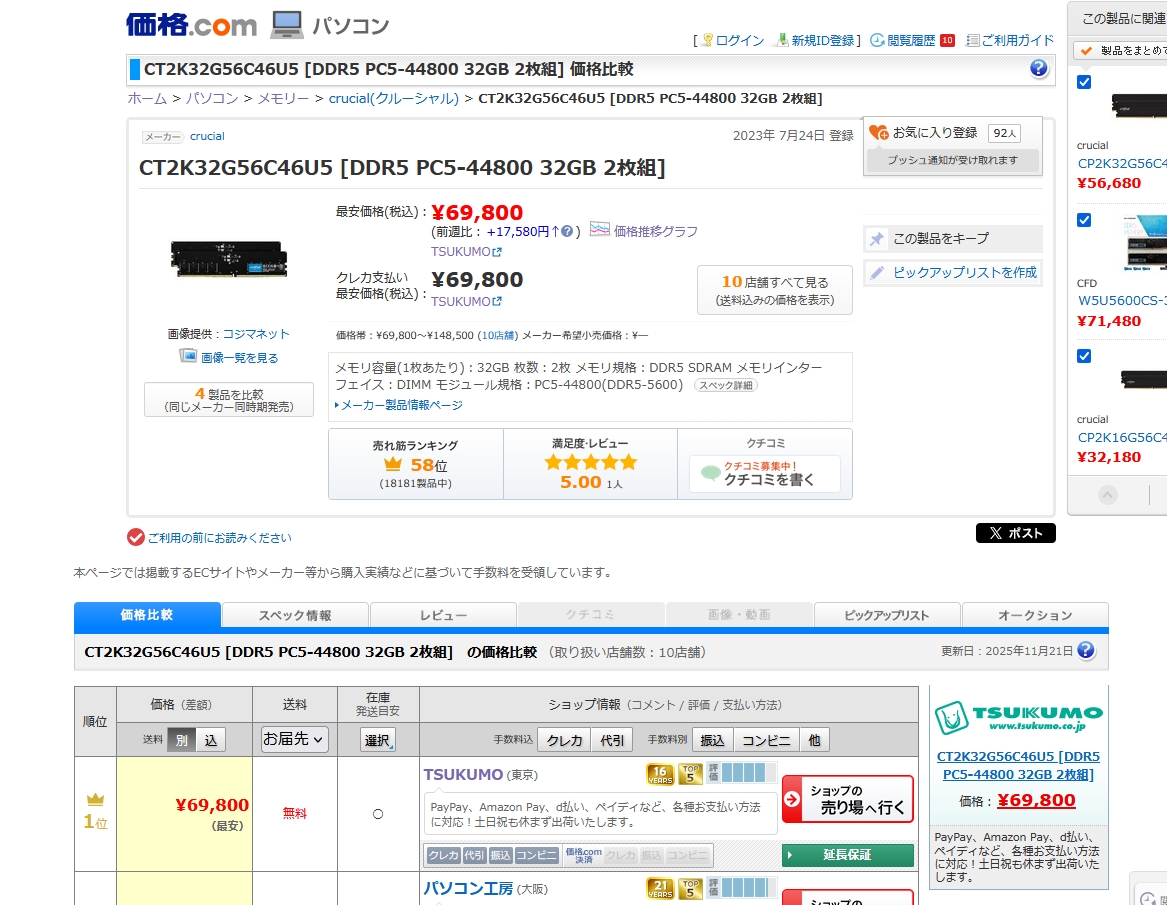Share on X with the ポスト button
This screenshot has width=1167, height=905.
pyautogui.click(x=1015, y=533)
